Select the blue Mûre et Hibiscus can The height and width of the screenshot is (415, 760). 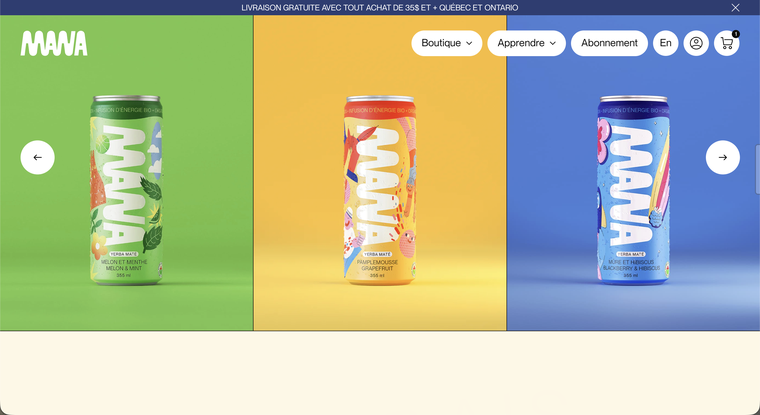pos(633,190)
